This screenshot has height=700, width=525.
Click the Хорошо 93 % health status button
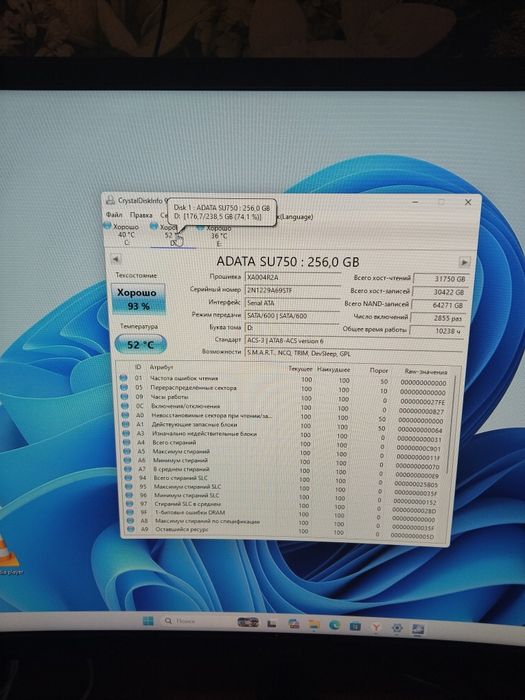138,299
